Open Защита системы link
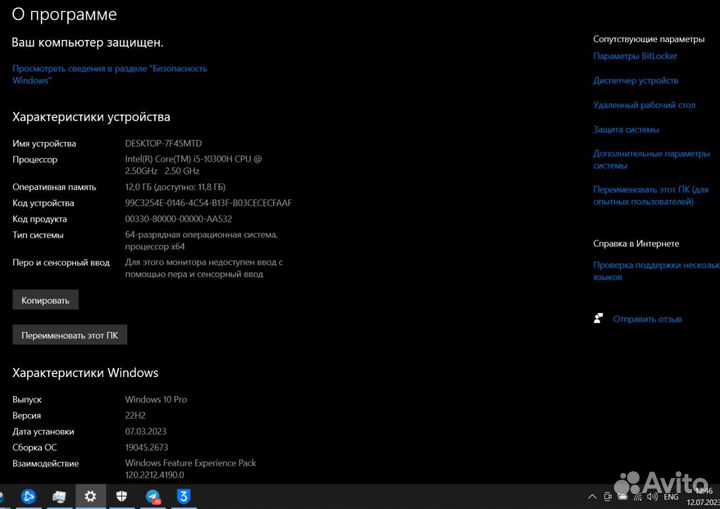 coord(626,130)
